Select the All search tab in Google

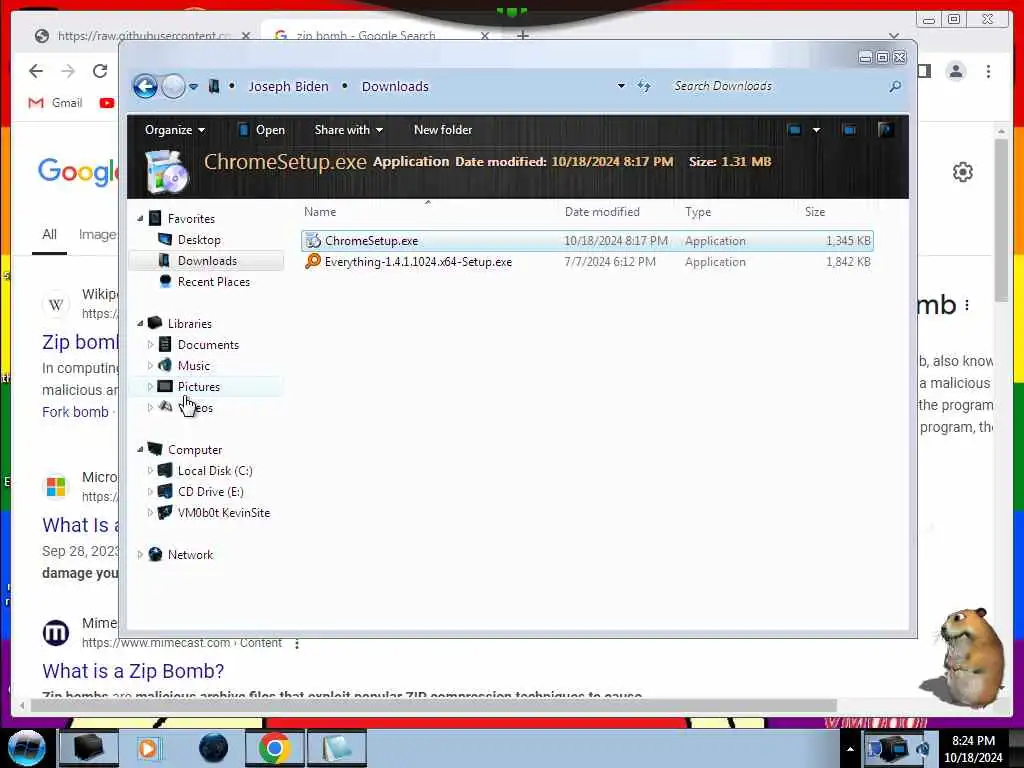(50, 234)
